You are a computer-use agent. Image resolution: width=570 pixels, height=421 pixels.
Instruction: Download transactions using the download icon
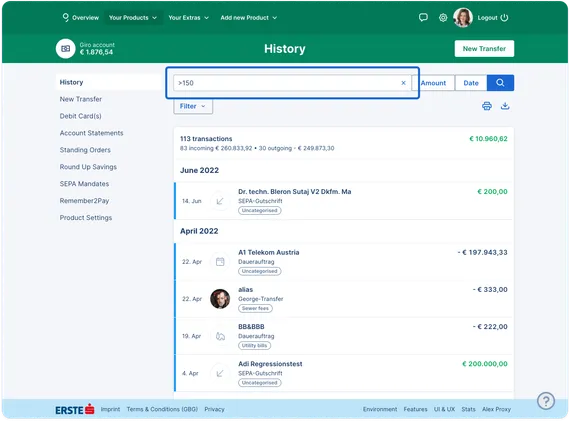pyautogui.click(x=505, y=106)
